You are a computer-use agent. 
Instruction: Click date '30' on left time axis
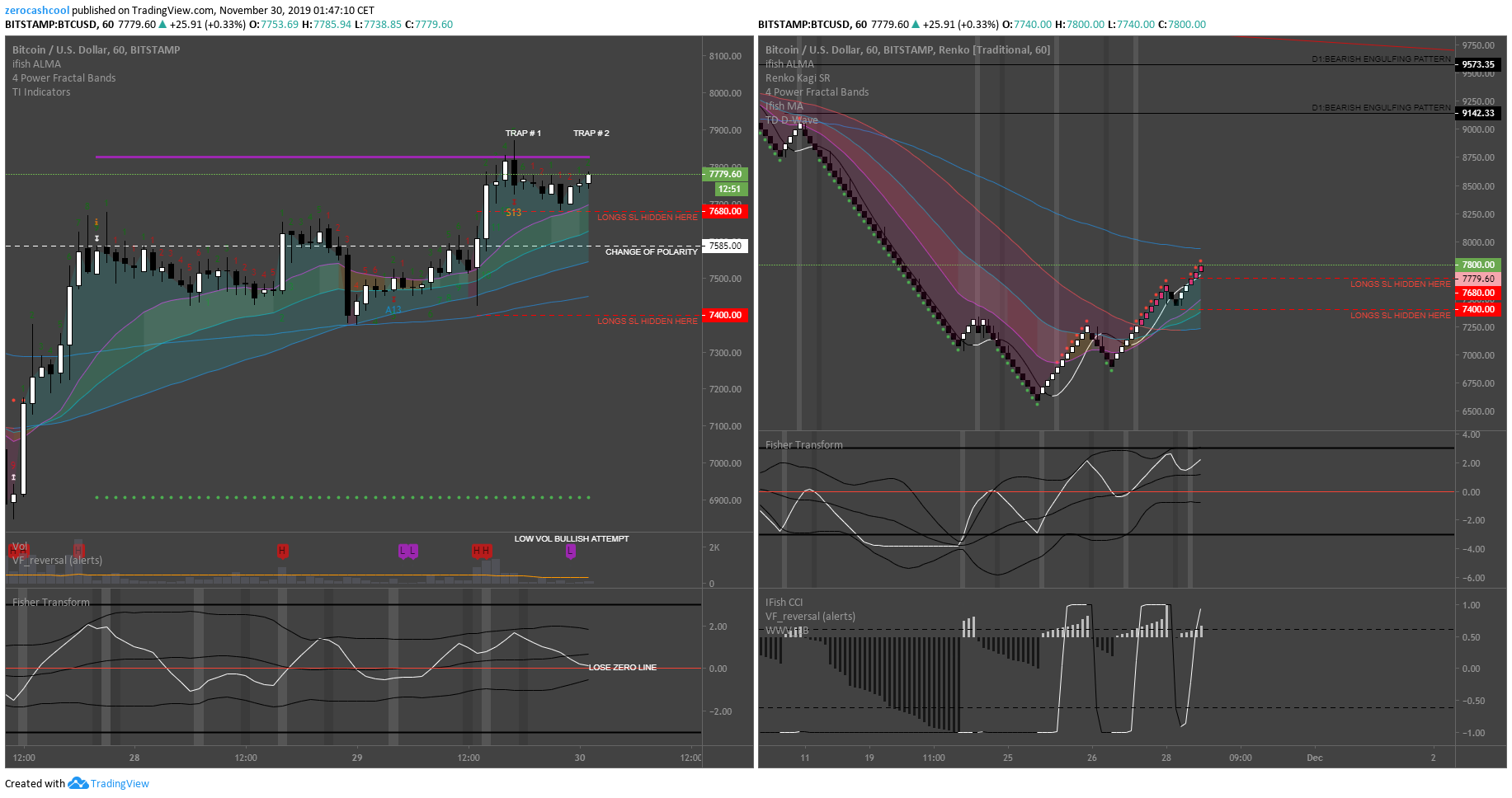[580, 758]
